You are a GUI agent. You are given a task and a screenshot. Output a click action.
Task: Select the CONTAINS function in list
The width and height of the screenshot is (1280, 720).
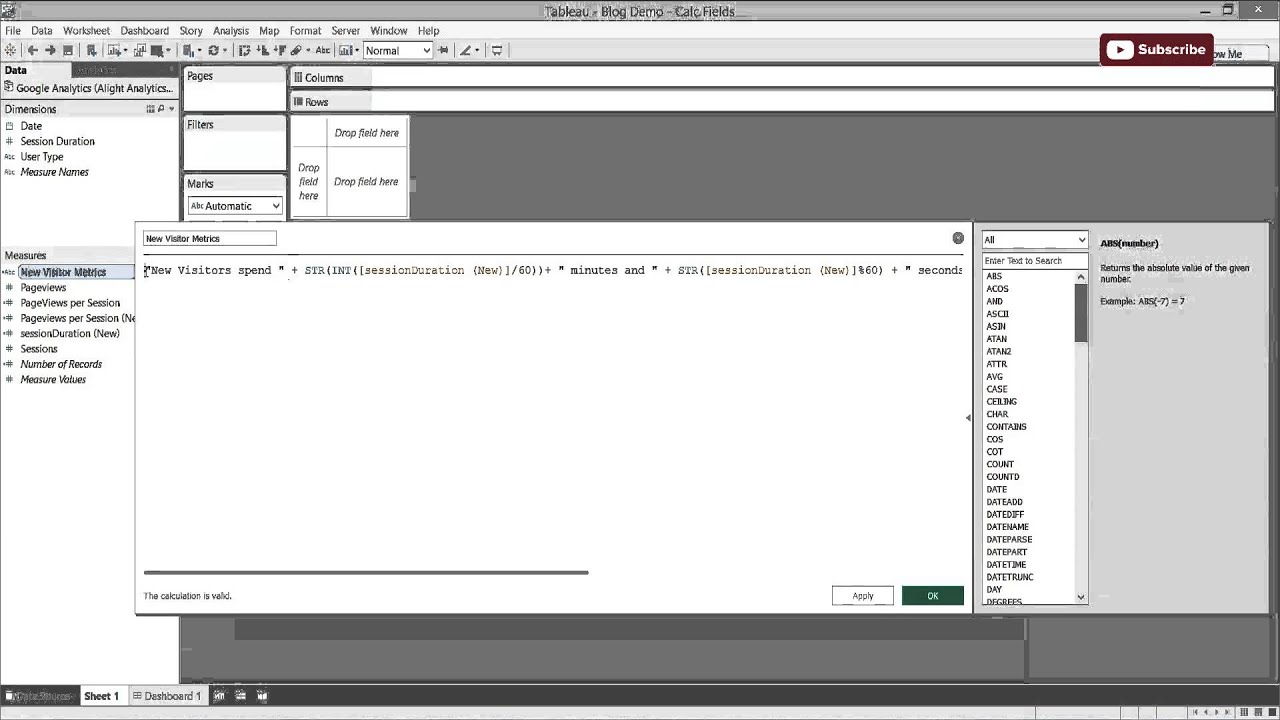(x=1006, y=427)
